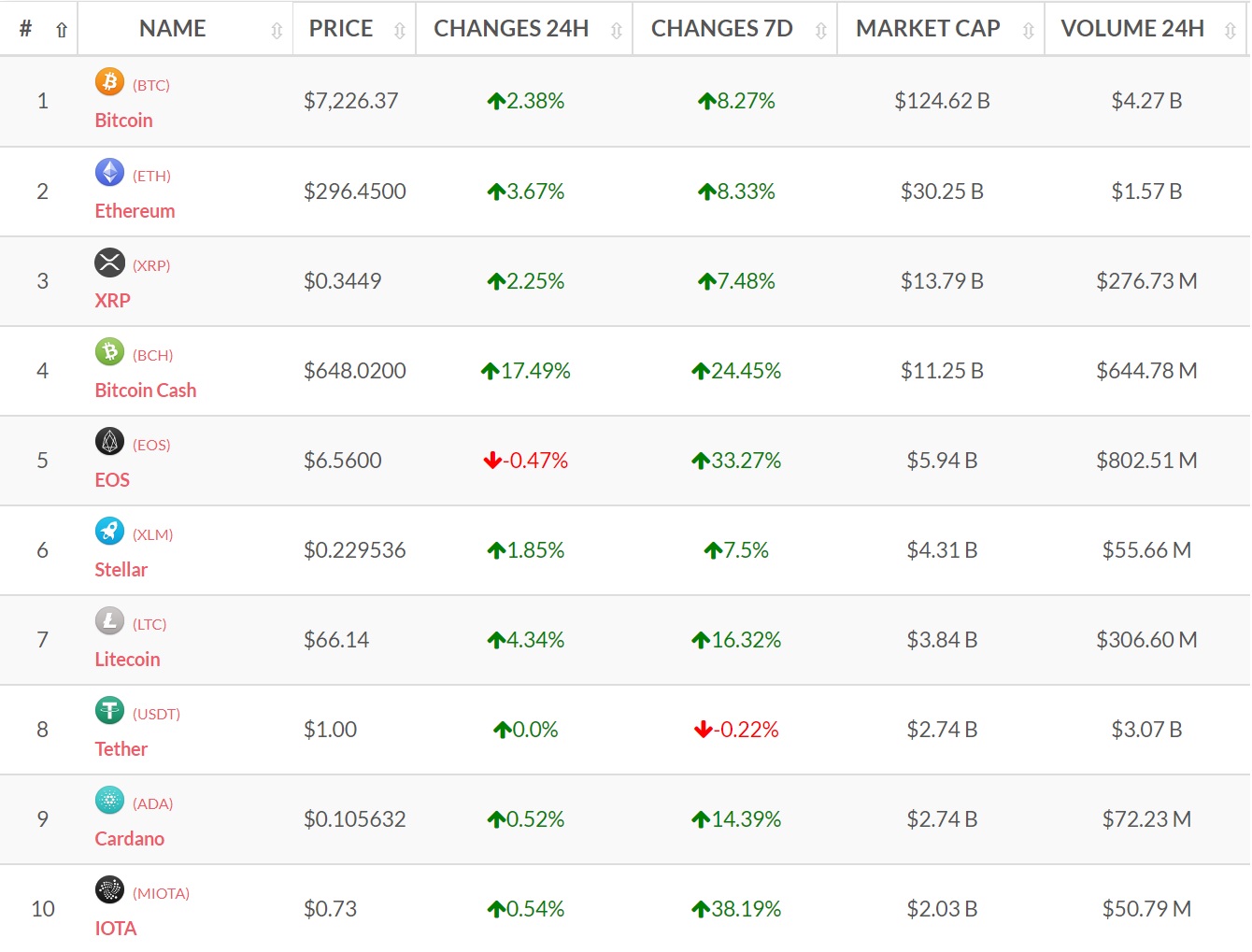Screen dimensions: 1252x952
Task: Select Ethereum price $296.4500
Action: pos(355,192)
